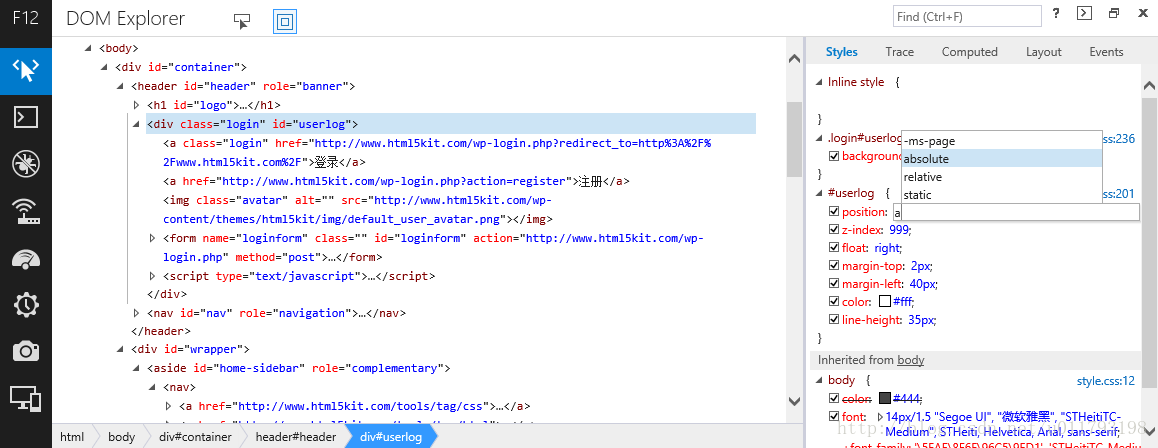The height and width of the screenshot is (448, 1158).
Task: Collapse the #userlog style rule
Action: (818, 193)
